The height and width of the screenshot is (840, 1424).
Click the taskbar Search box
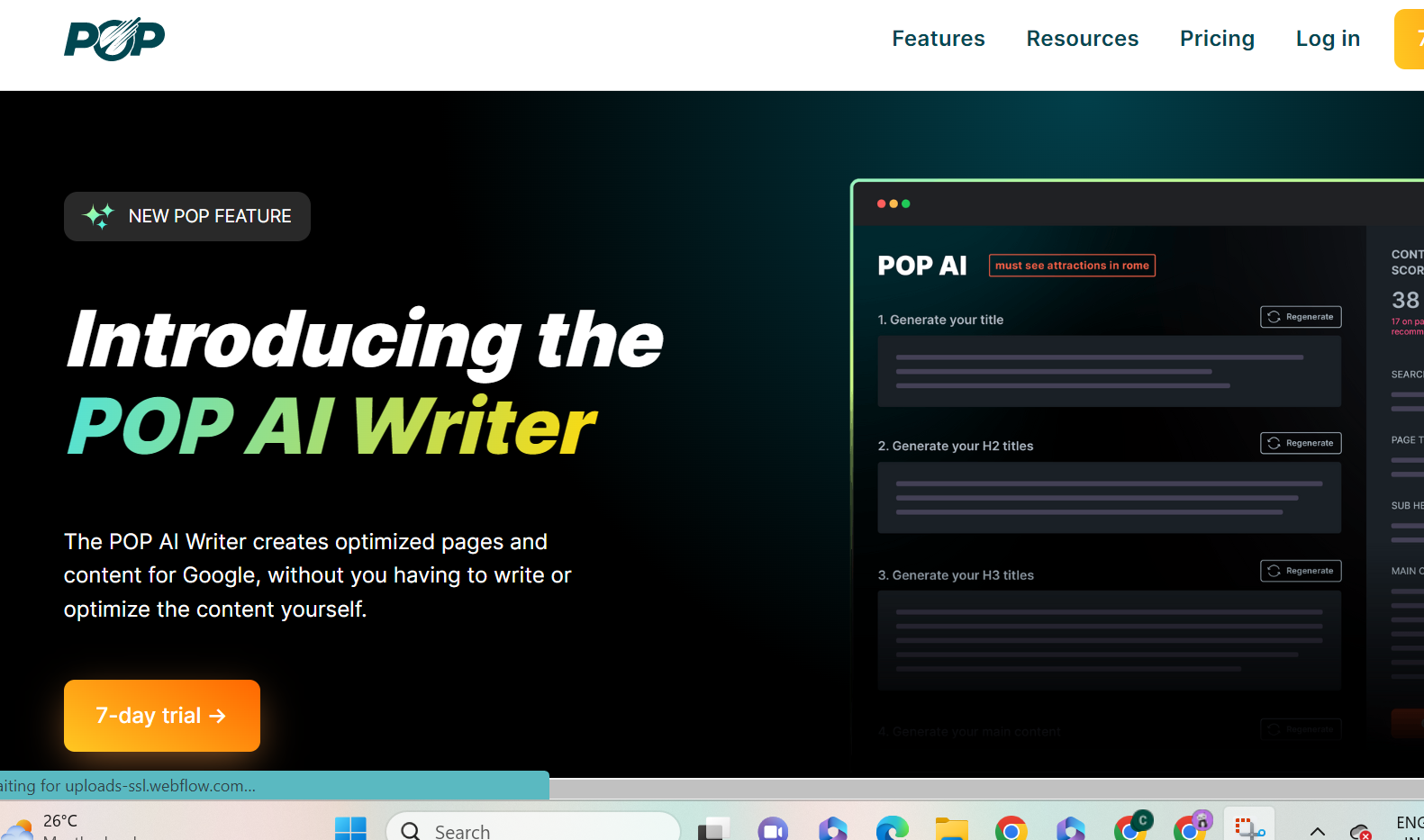tap(533, 828)
